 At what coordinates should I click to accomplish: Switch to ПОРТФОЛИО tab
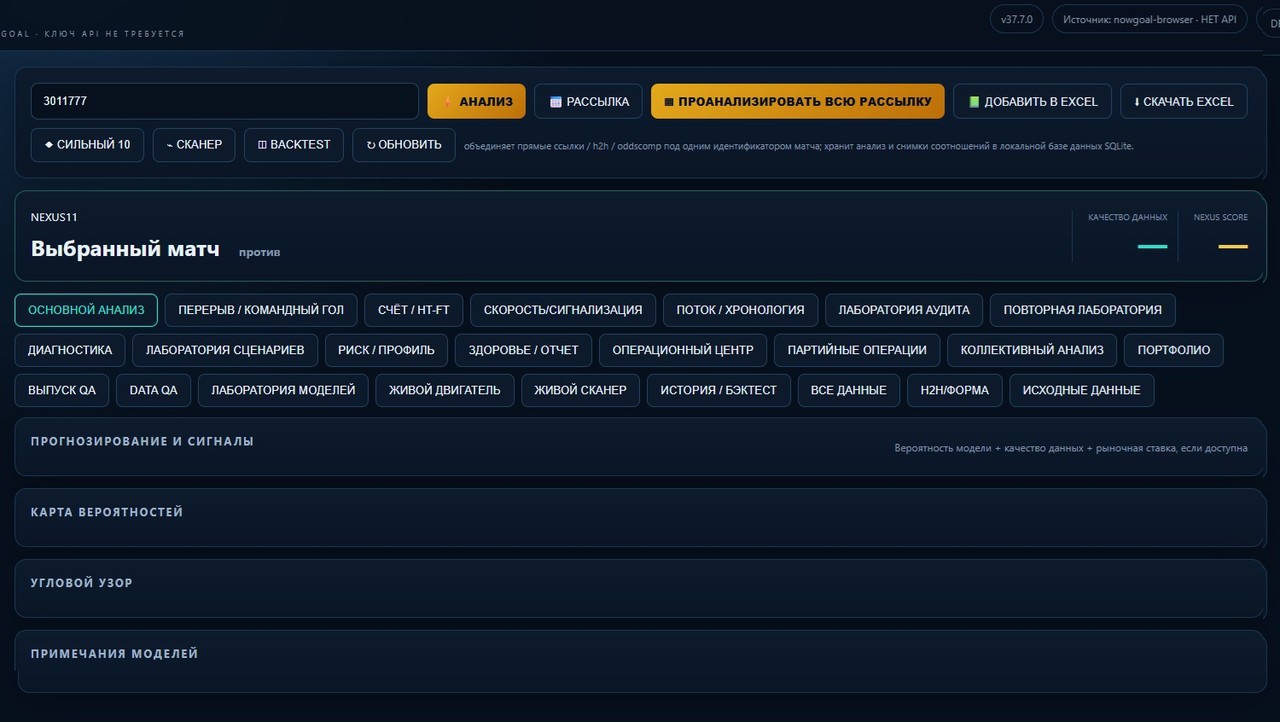[1174, 350]
